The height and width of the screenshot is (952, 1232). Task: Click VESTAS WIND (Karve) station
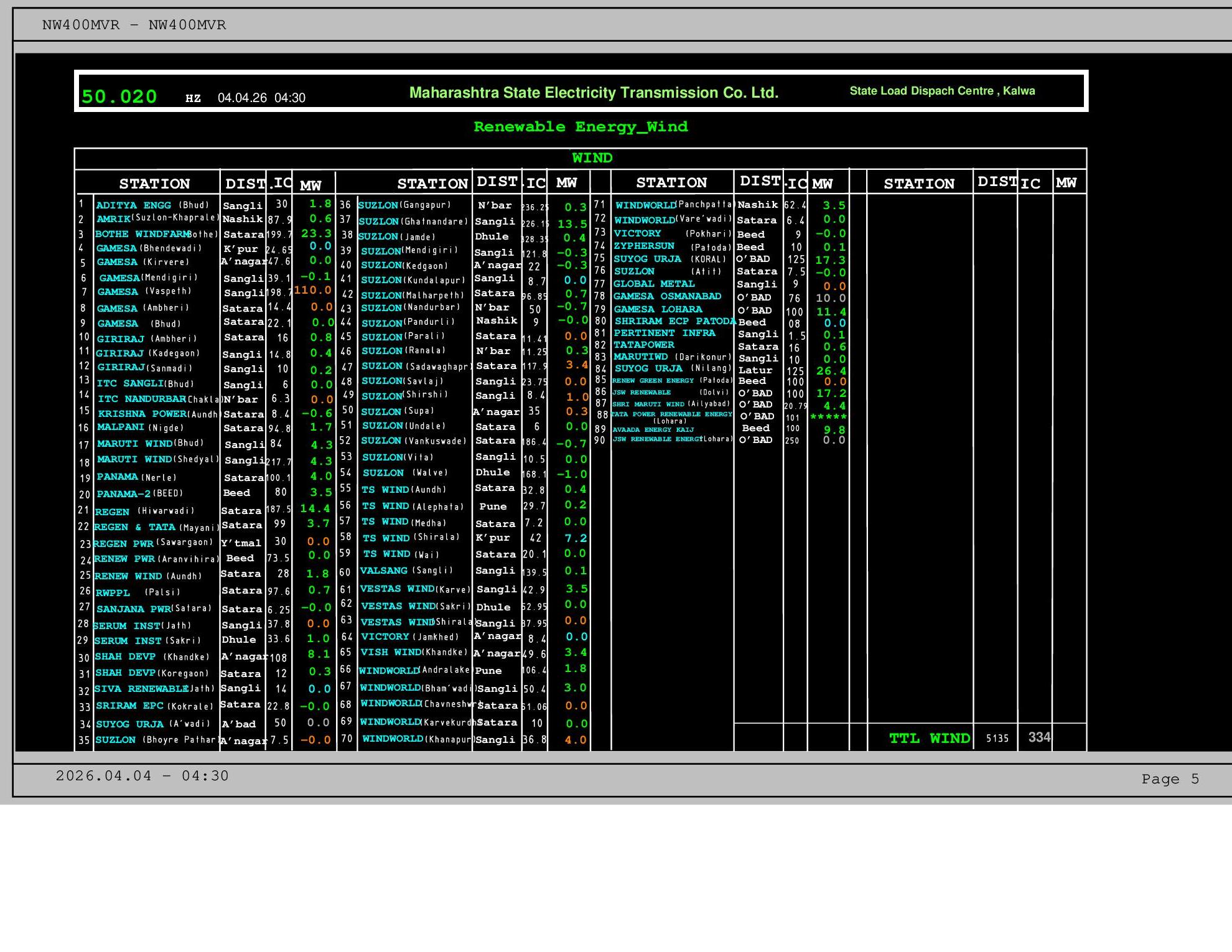coord(415,589)
